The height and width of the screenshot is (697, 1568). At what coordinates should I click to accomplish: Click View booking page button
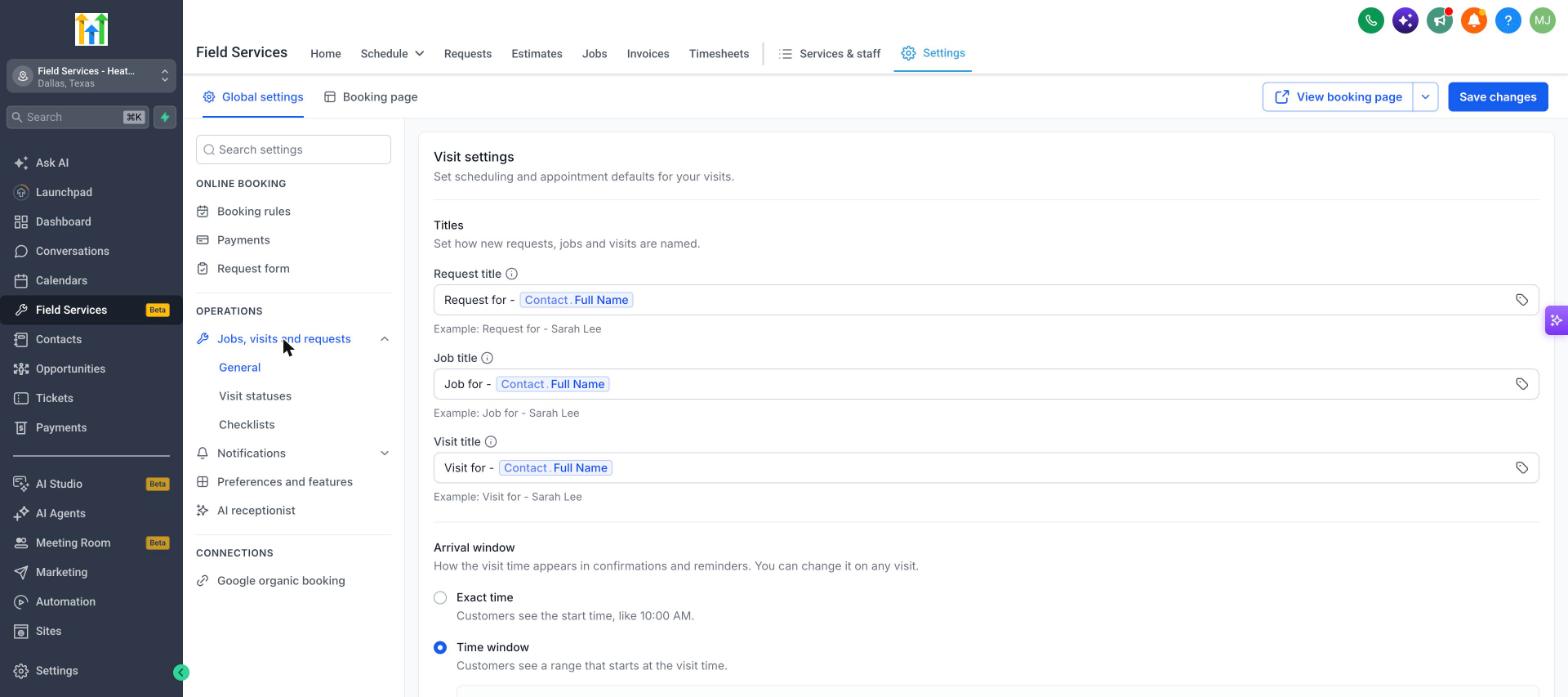pos(1337,97)
